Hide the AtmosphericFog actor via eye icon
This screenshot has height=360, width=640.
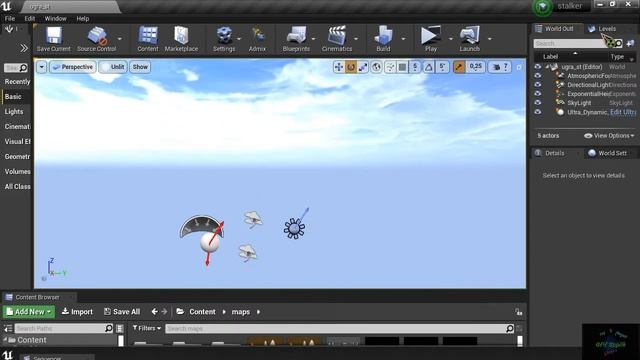pos(538,76)
